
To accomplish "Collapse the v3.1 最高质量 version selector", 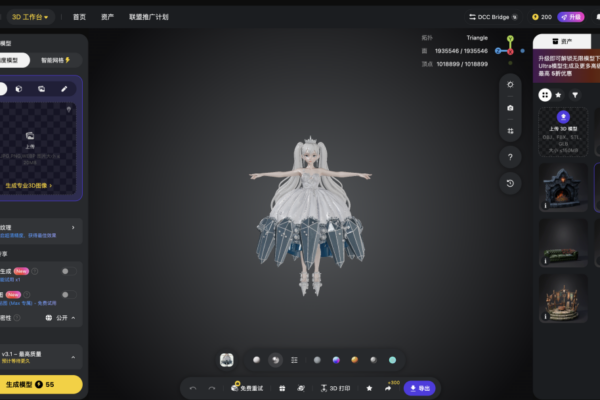I will (x=73, y=357).
